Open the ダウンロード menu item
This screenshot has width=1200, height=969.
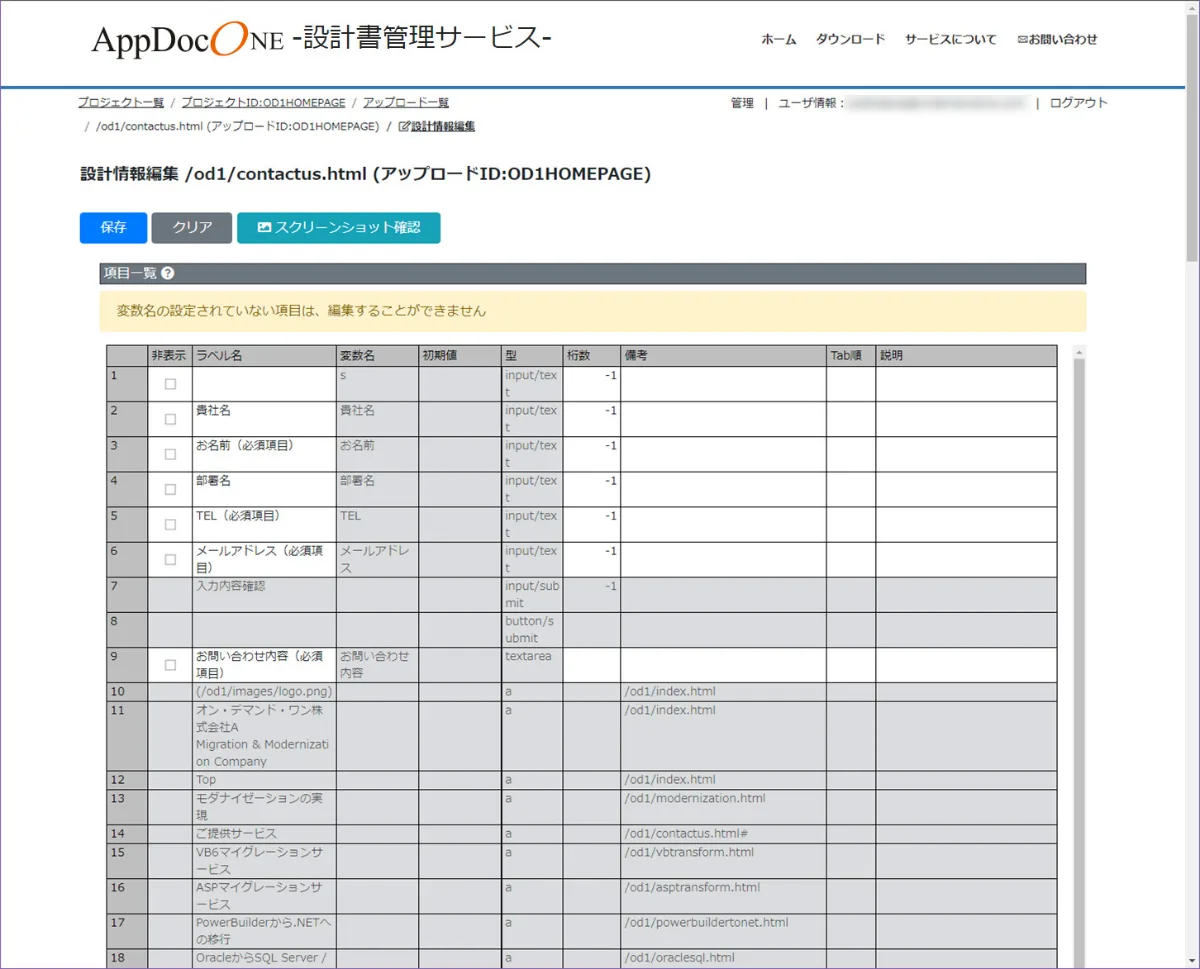pyautogui.click(x=851, y=40)
